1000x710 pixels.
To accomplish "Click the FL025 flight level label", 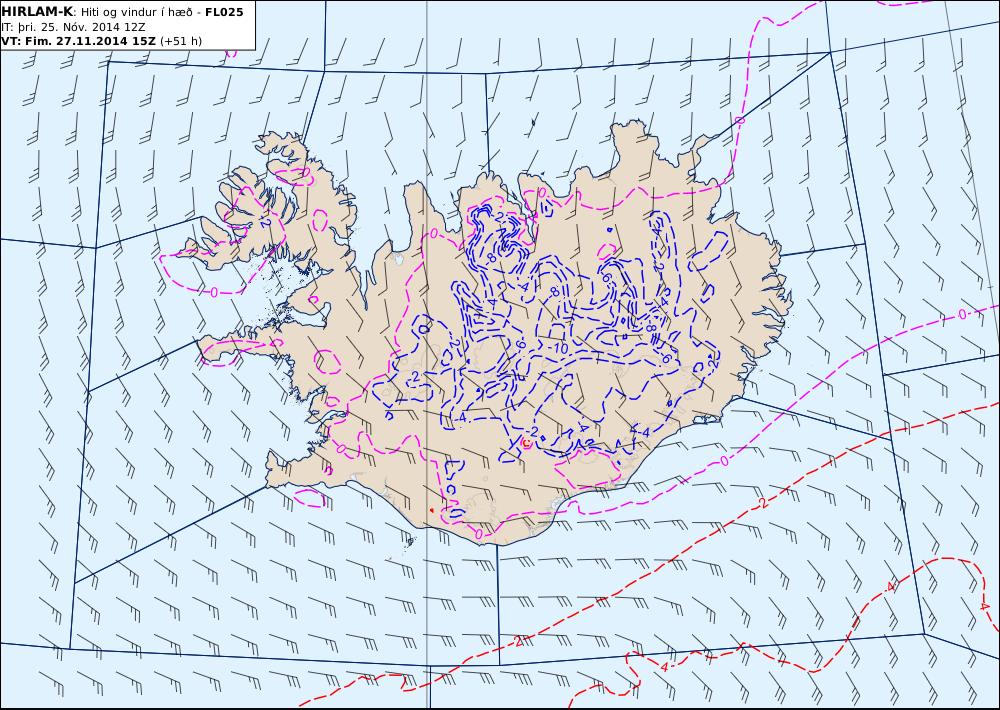I will [x=224, y=12].
